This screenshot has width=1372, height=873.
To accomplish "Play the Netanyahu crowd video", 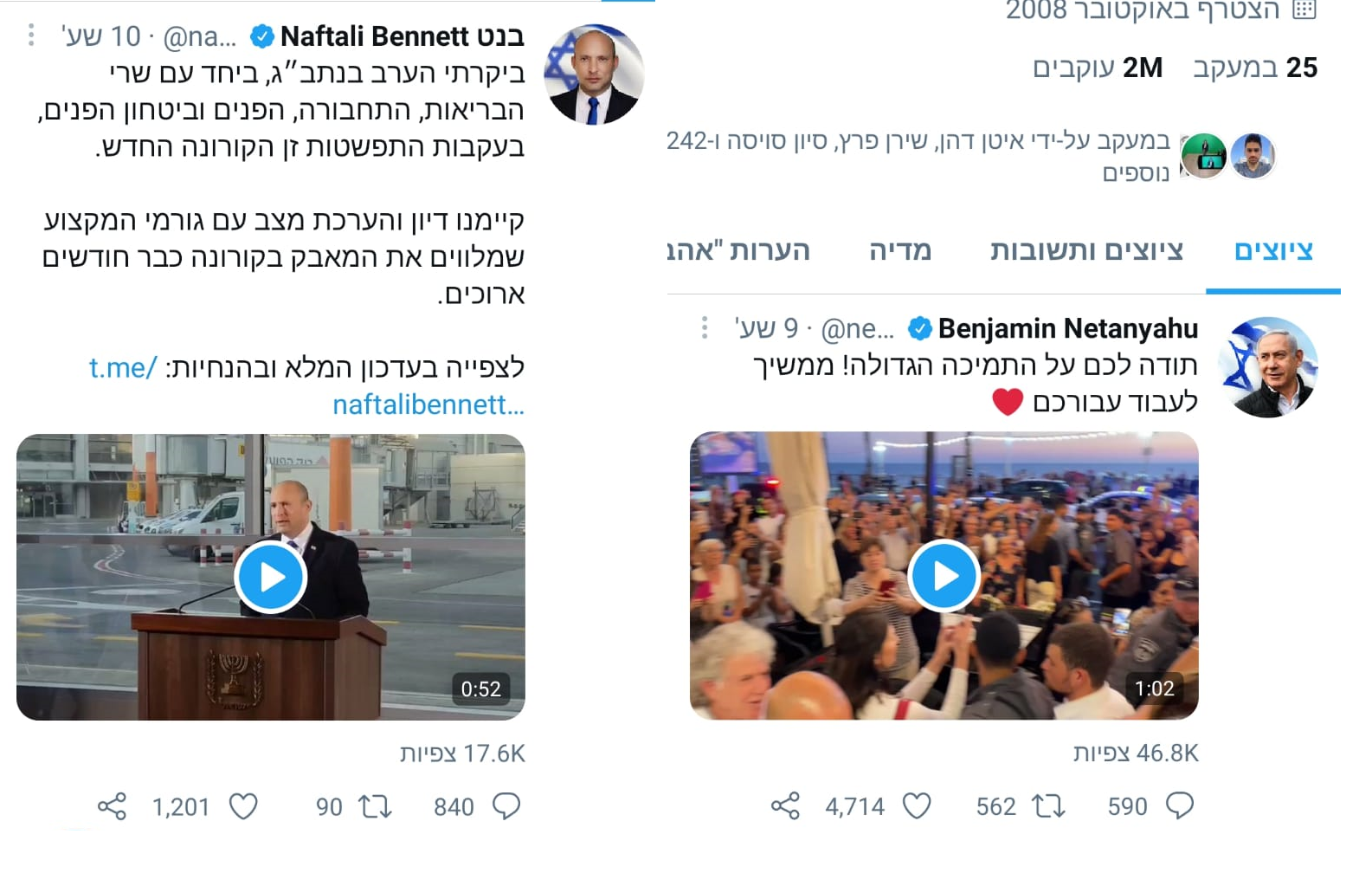I will pos(944,576).
